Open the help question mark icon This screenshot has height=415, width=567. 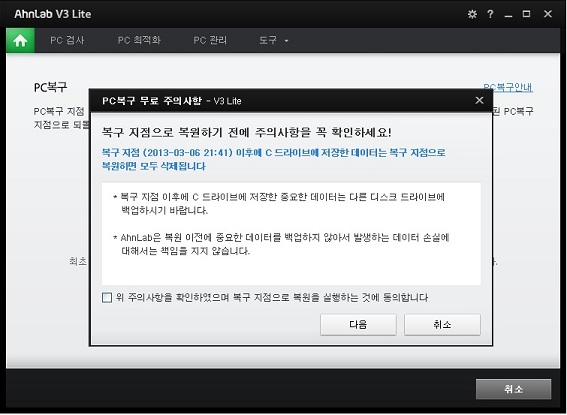pyautogui.click(x=490, y=14)
